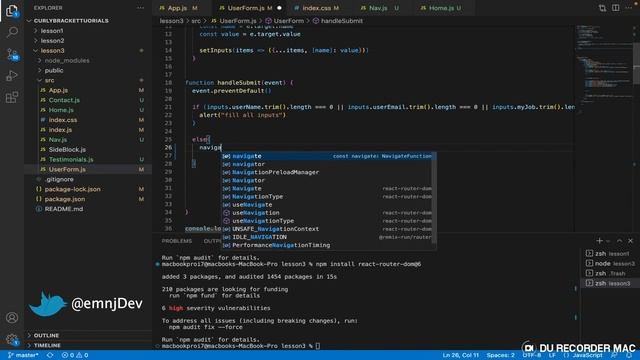
Task: Choose useNavigate suggestion in autocomplete
Action: click(327, 204)
